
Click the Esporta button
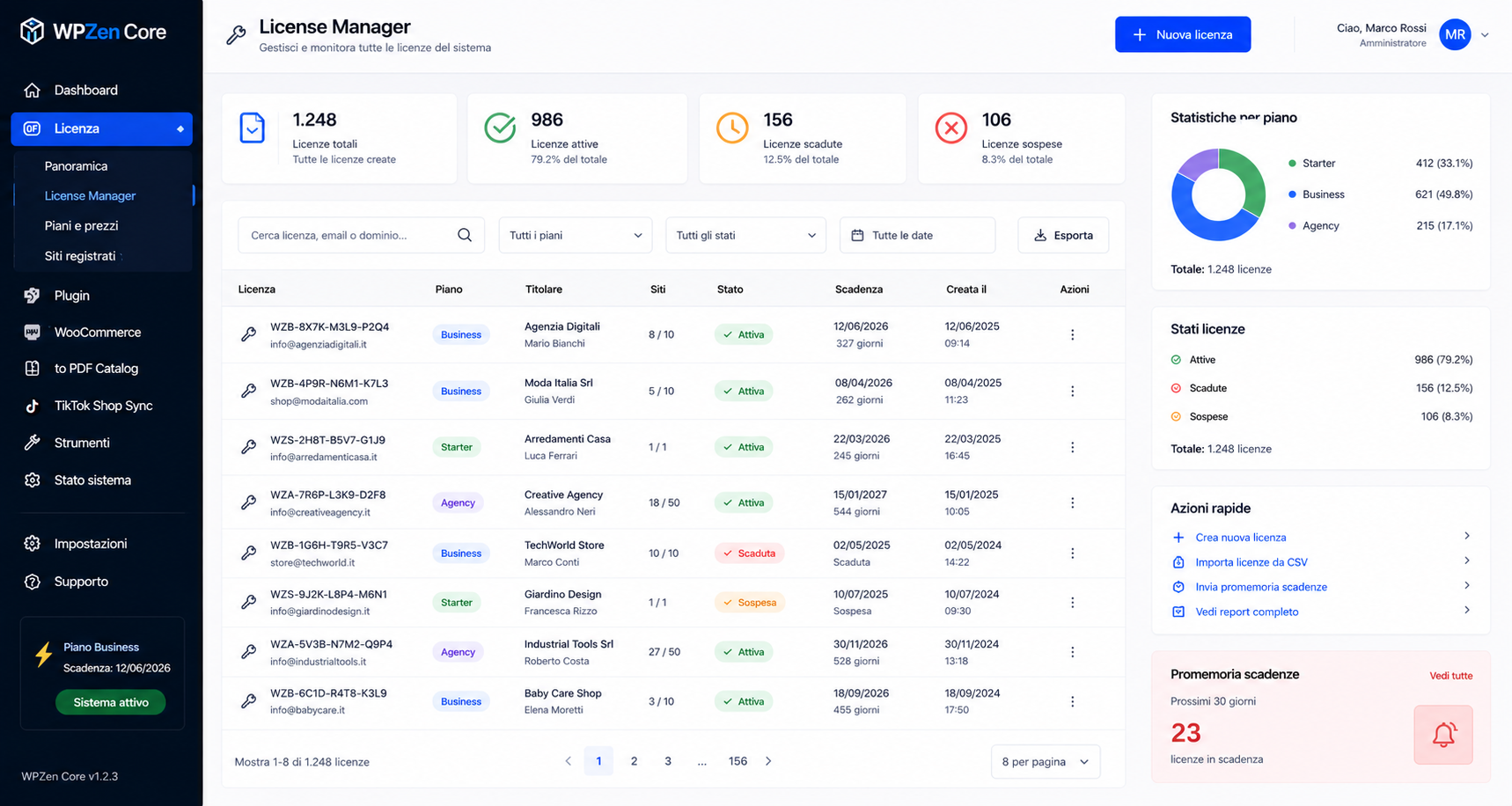1063,235
